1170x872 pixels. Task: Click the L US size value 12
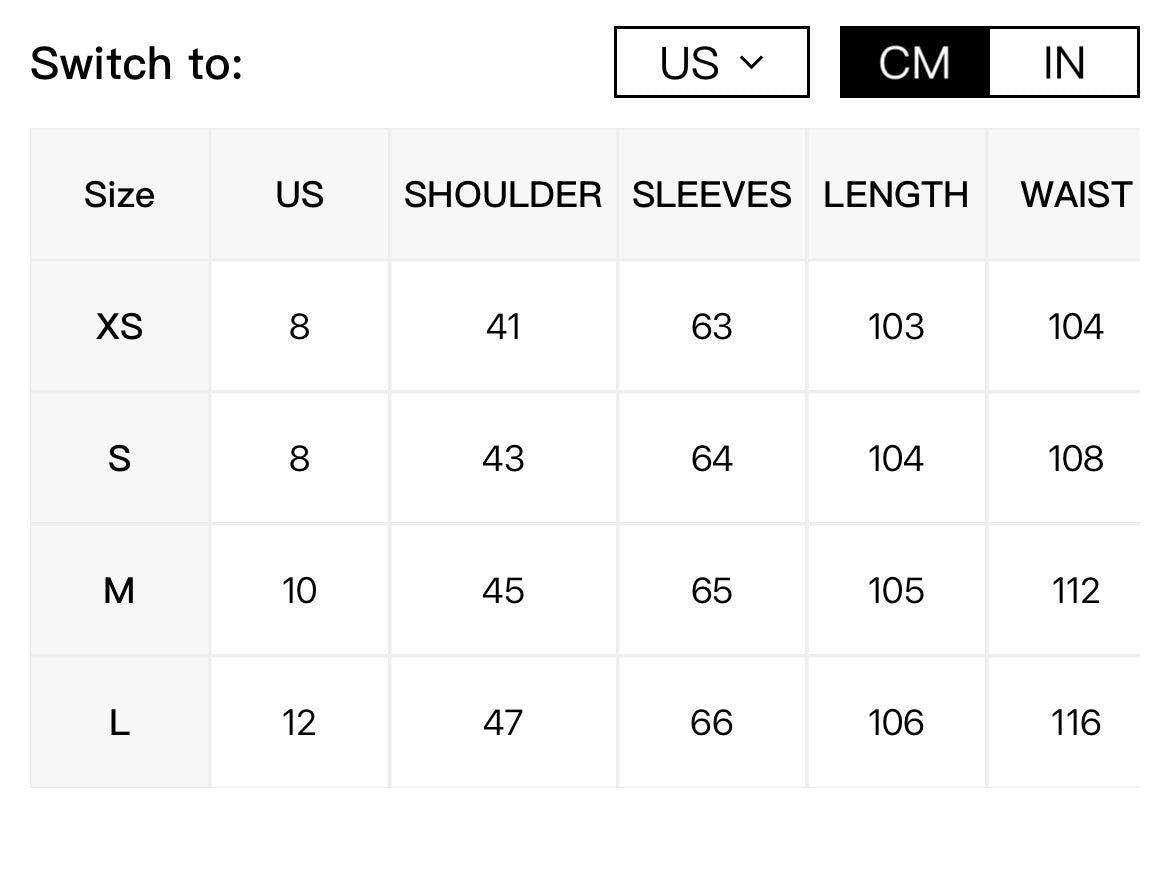click(299, 722)
